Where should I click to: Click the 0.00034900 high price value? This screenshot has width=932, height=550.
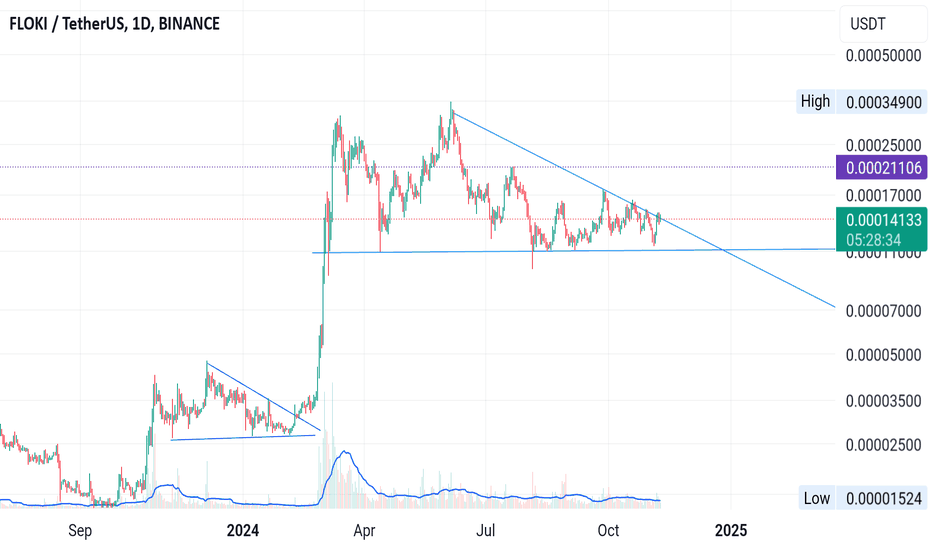(x=881, y=102)
